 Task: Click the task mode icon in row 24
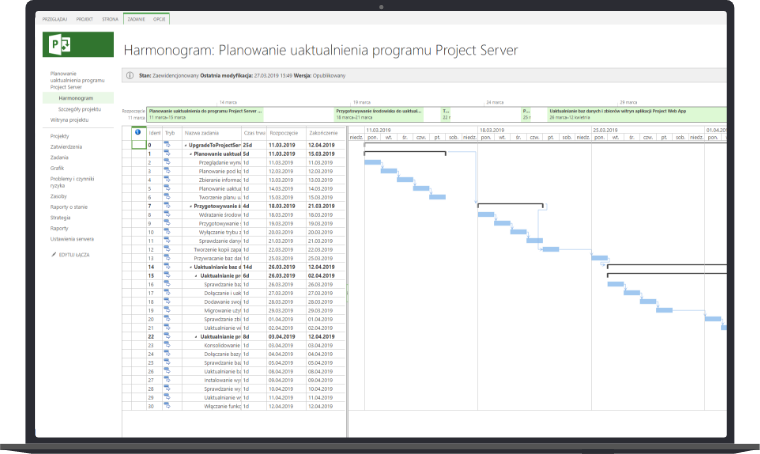click(167, 354)
